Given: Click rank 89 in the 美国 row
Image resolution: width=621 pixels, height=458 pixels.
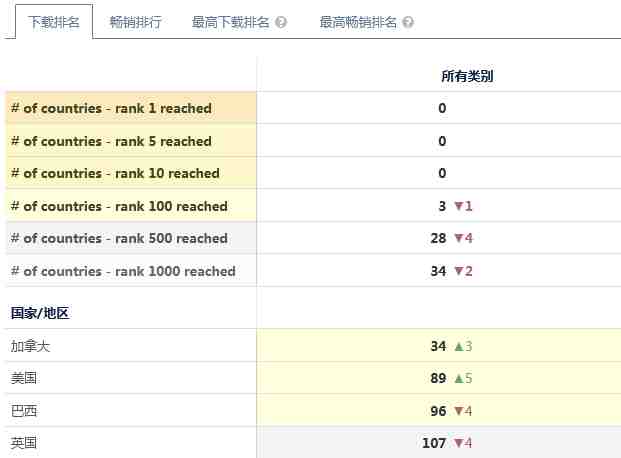Looking at the screenshot, I should [x=438, y=378].
